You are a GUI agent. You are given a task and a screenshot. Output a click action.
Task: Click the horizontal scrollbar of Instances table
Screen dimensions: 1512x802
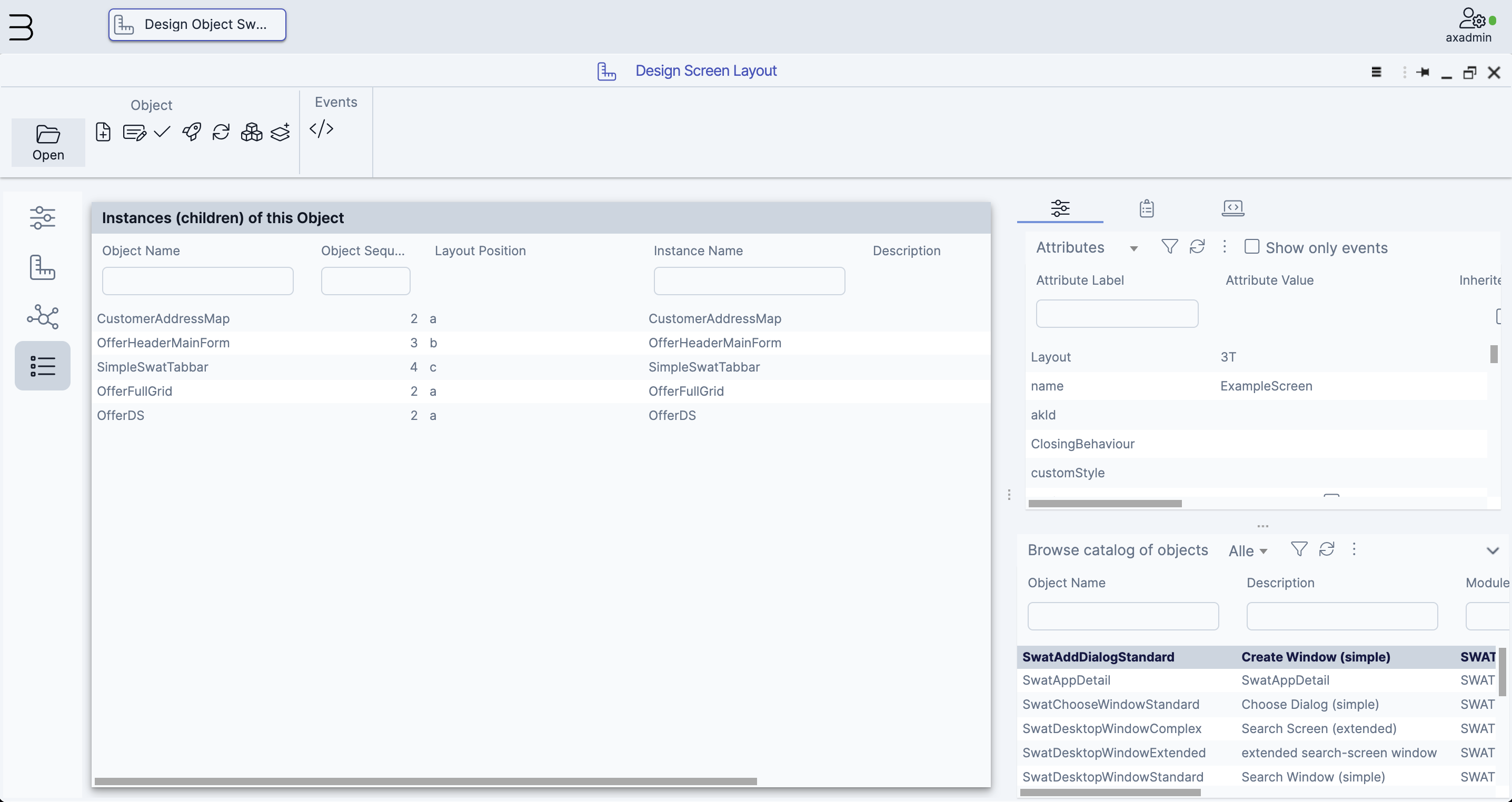click(425, 781)
